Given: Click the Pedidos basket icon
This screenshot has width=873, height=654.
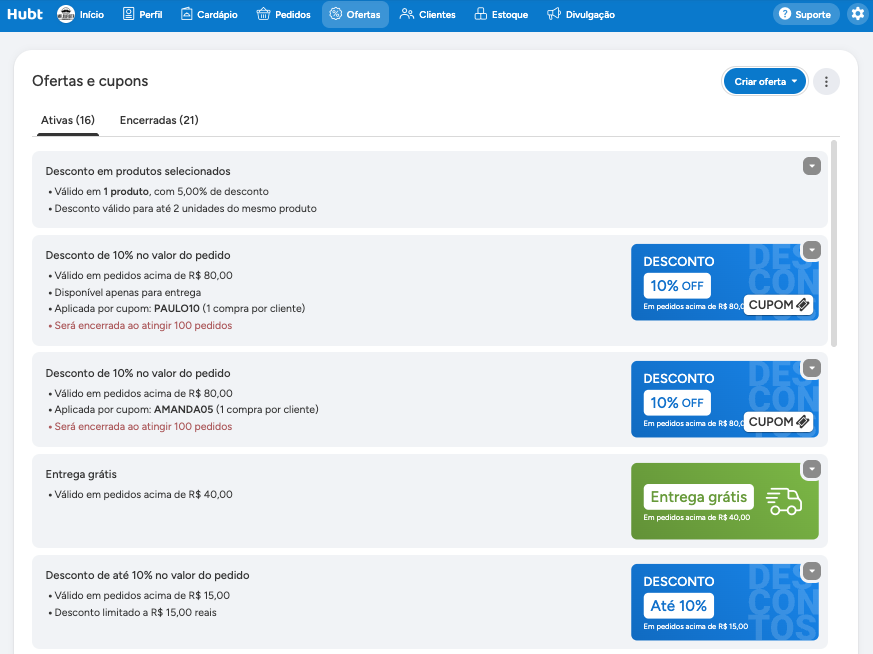Looking at the screenshot, I should (263, 14).
